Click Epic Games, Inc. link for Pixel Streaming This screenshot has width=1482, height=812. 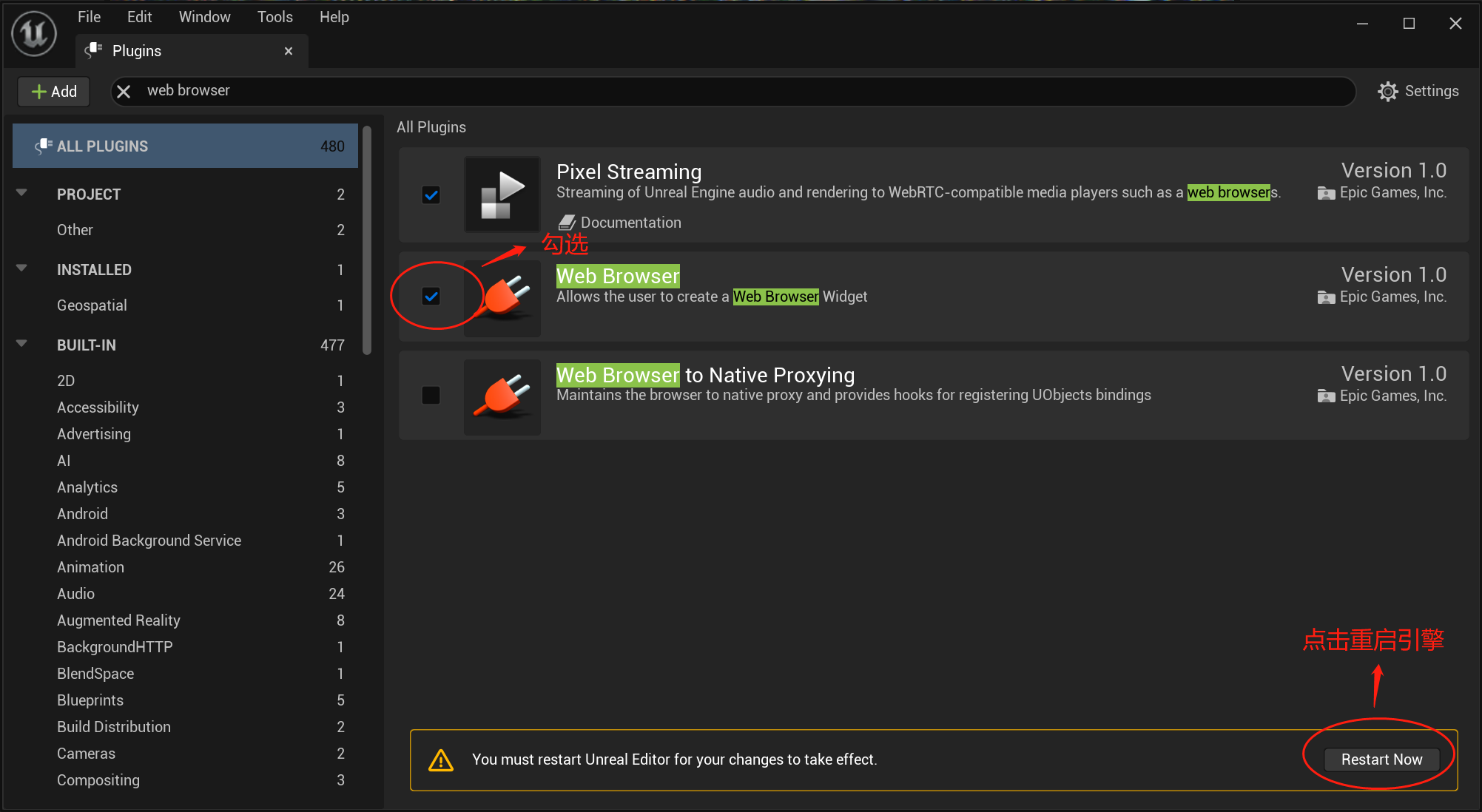pyautogui.click(x=1392, y=192)
